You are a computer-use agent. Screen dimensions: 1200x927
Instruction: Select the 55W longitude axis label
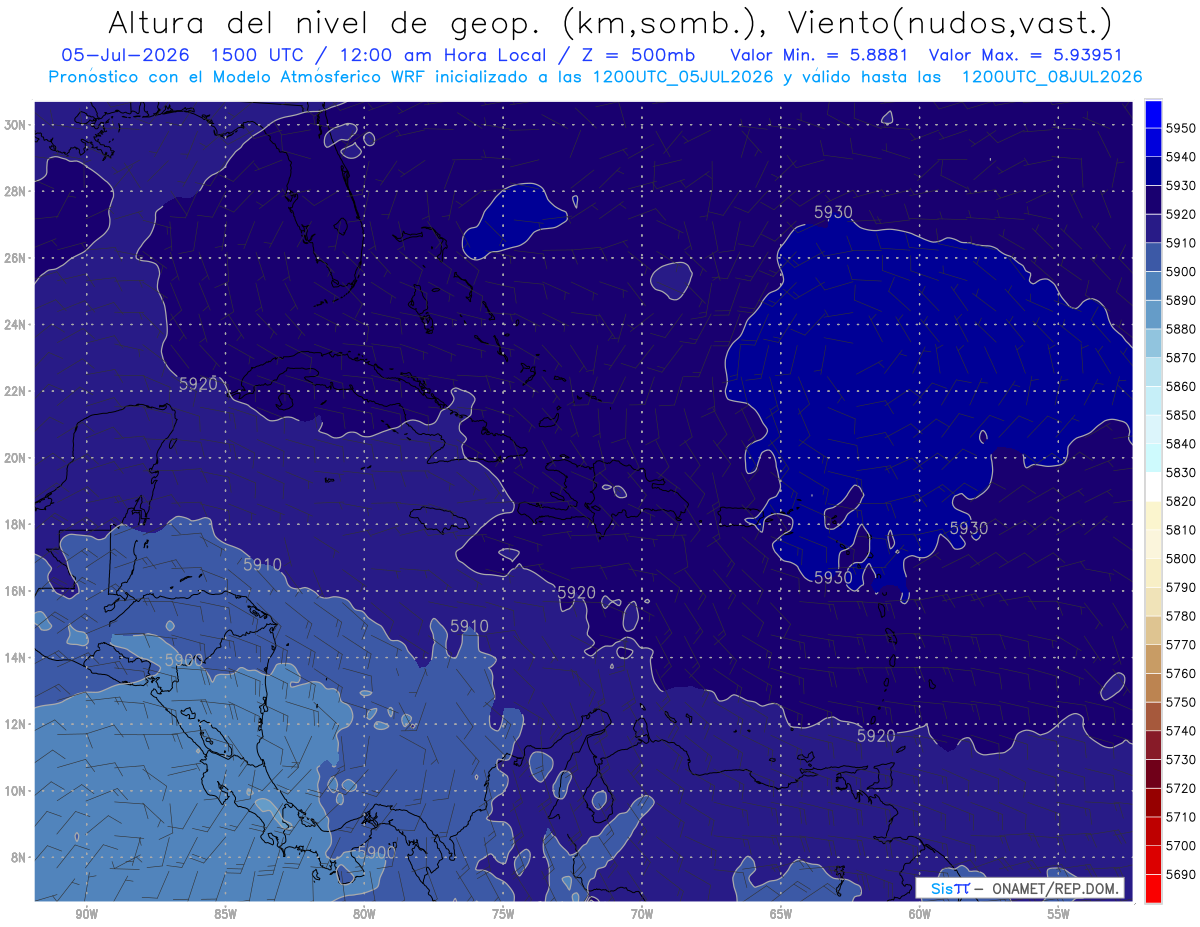tap(1058, 914)
